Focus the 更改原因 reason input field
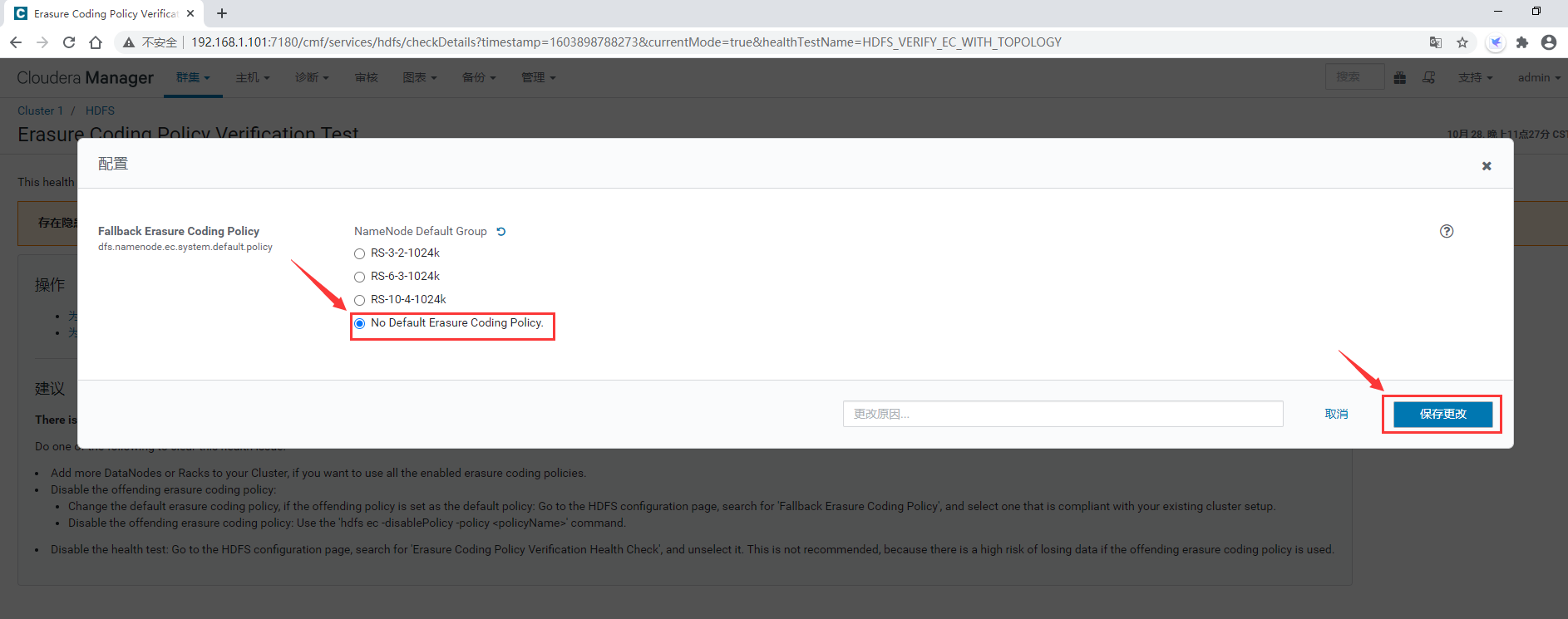Screen dimensions: 1568x619 point(1063,414)
